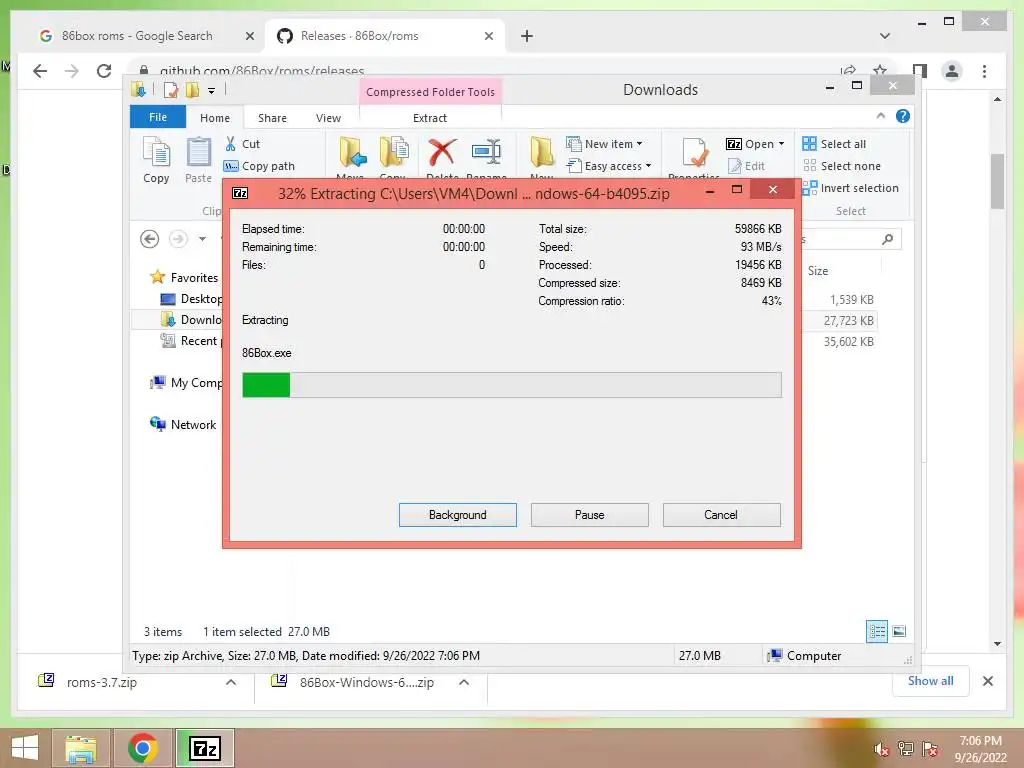This screenshot has height=768, width=1024.
Task: Close Chrome downloads bar
Action: (987, 681)
